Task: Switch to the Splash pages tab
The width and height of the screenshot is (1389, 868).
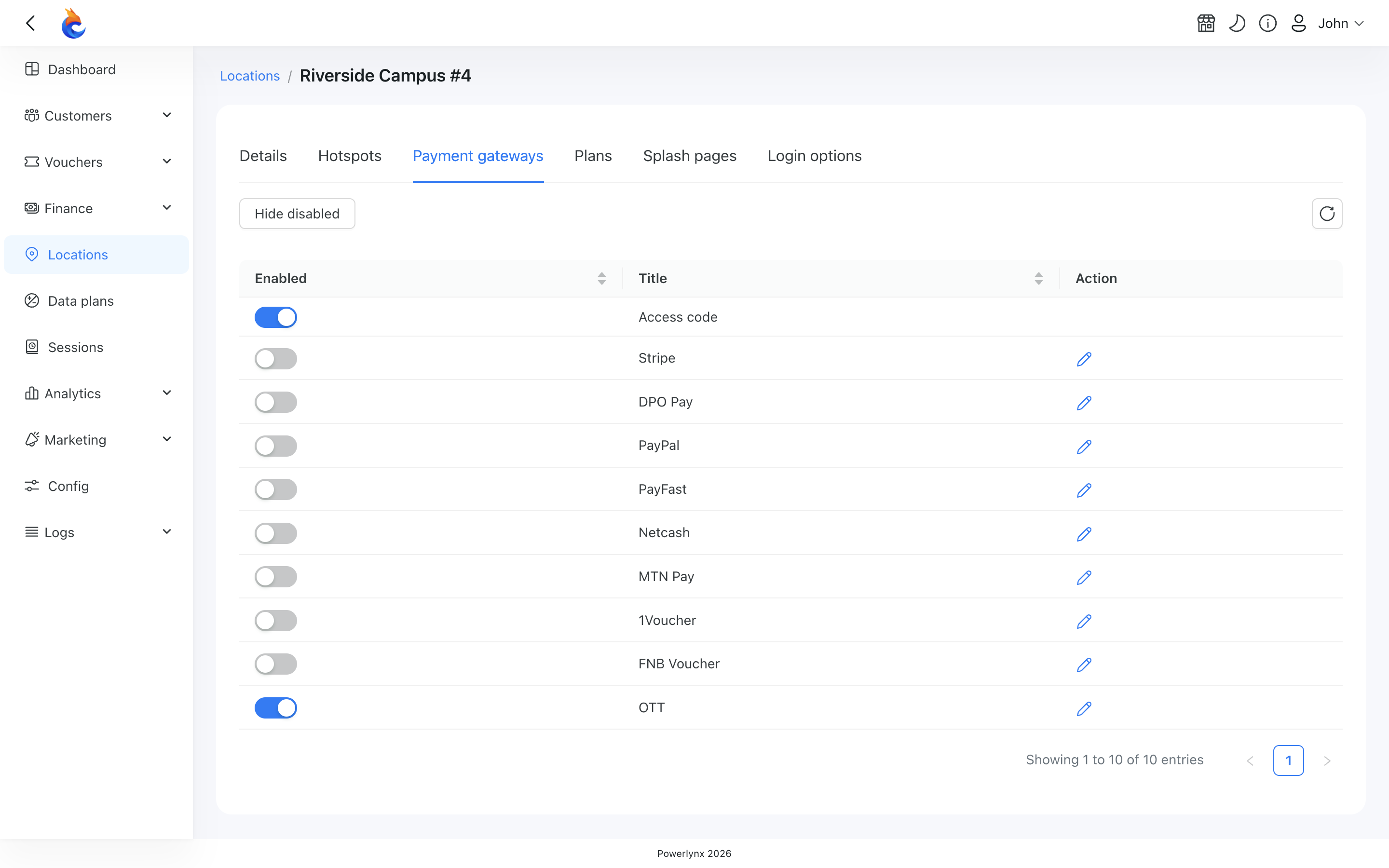Action: [x=689, y=156]
